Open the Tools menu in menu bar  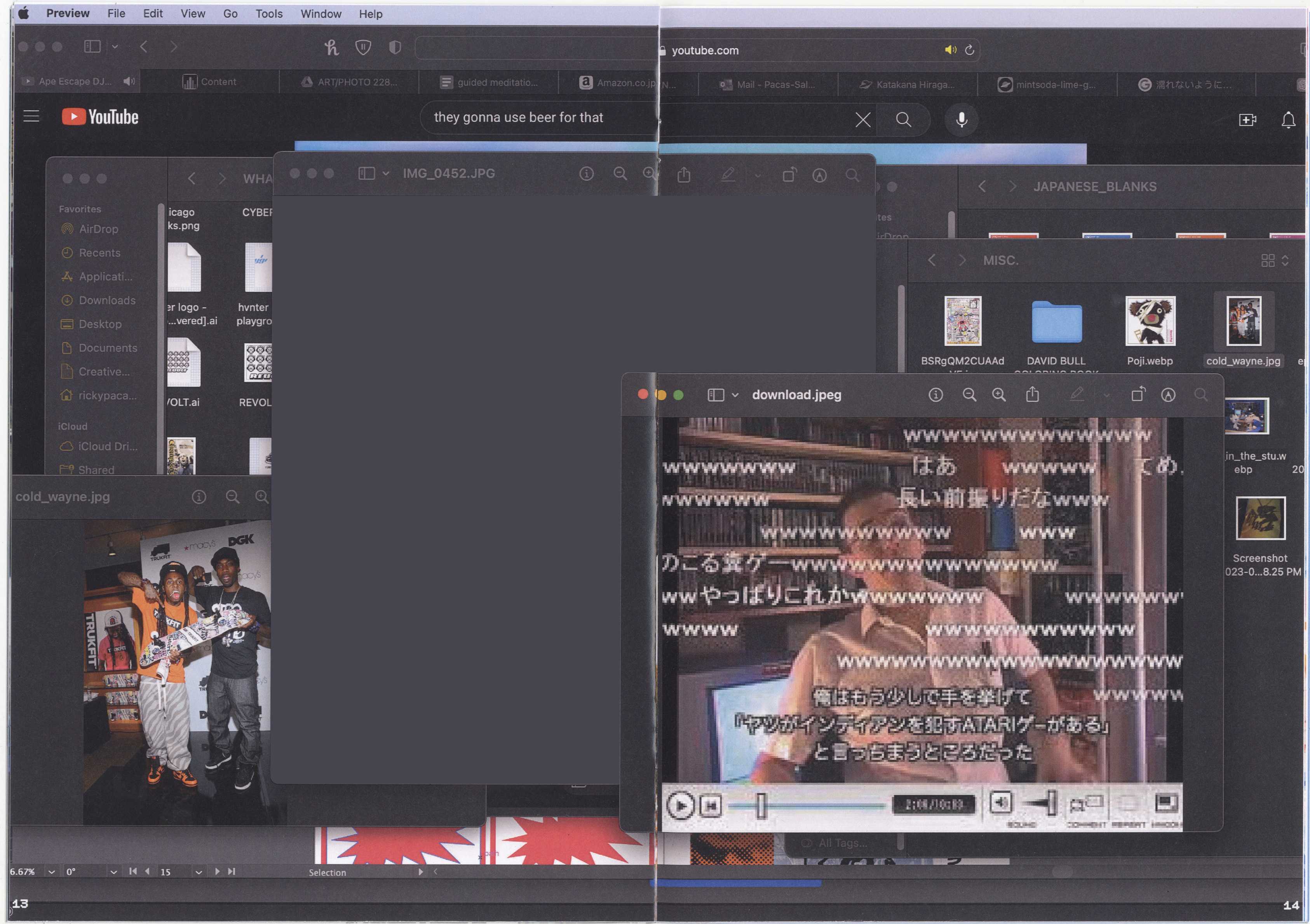(x=269, y=14)
